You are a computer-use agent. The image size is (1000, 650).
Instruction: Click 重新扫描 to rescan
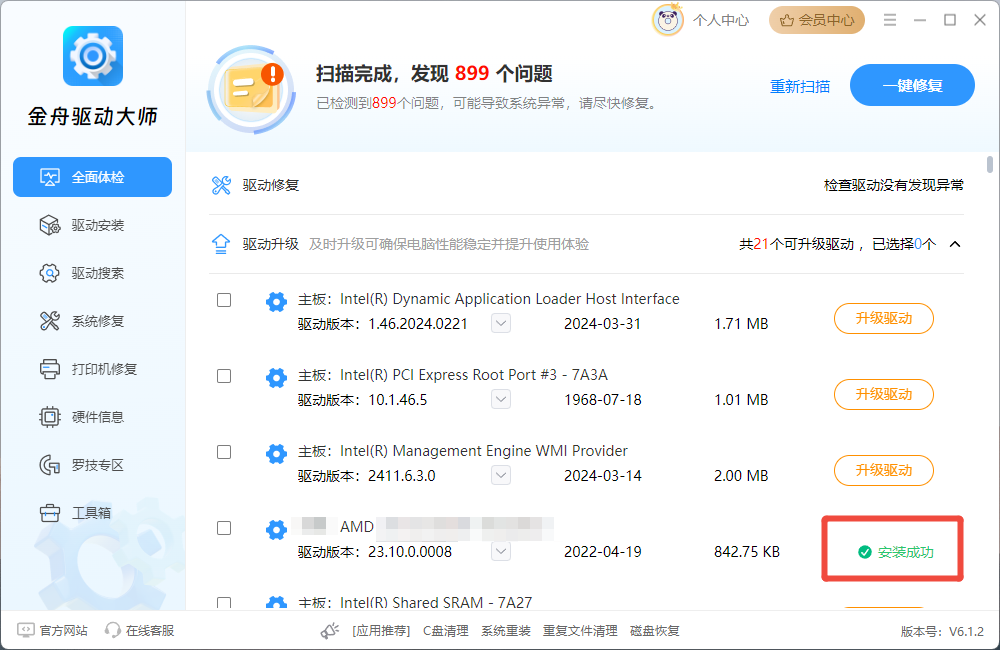click(x=800, y=86)
